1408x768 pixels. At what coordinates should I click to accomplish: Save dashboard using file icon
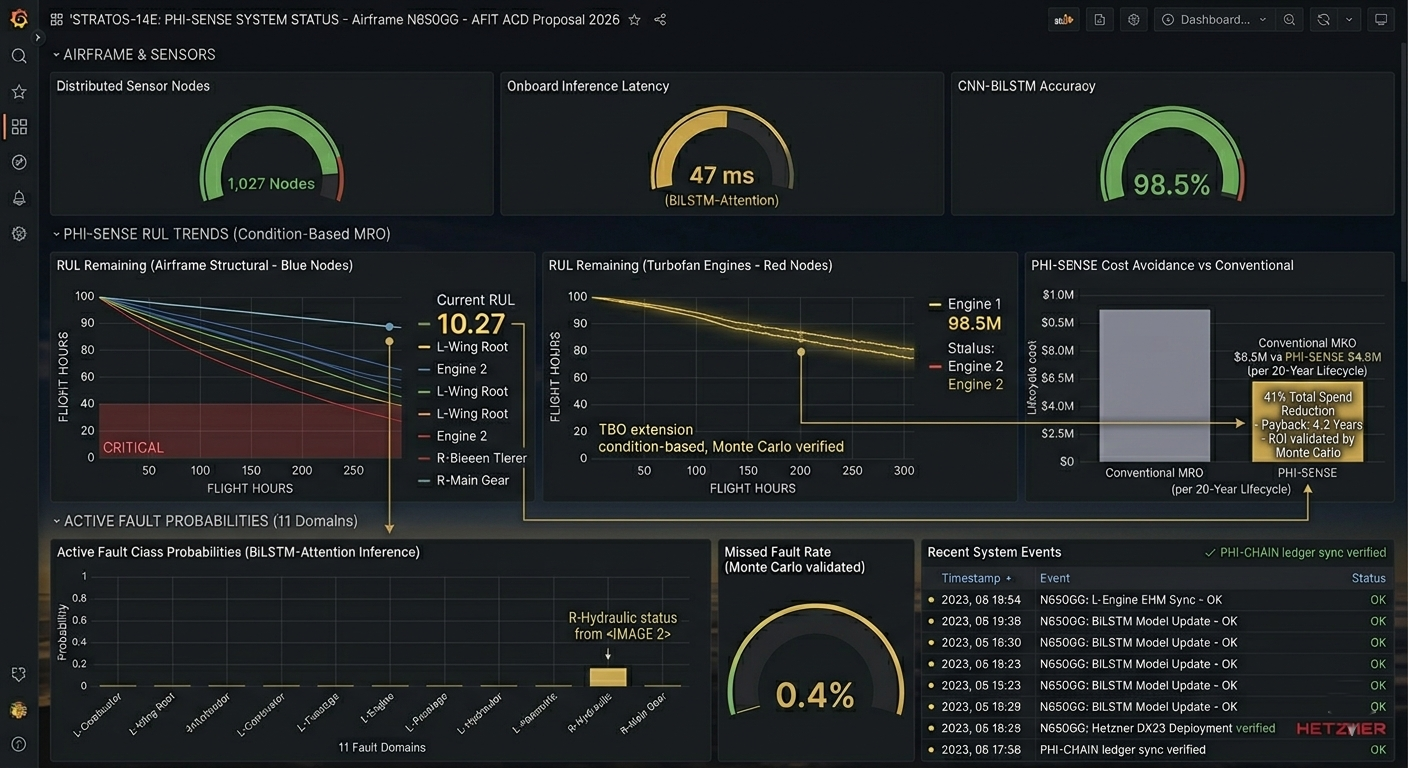click(x=1099, y=19)
